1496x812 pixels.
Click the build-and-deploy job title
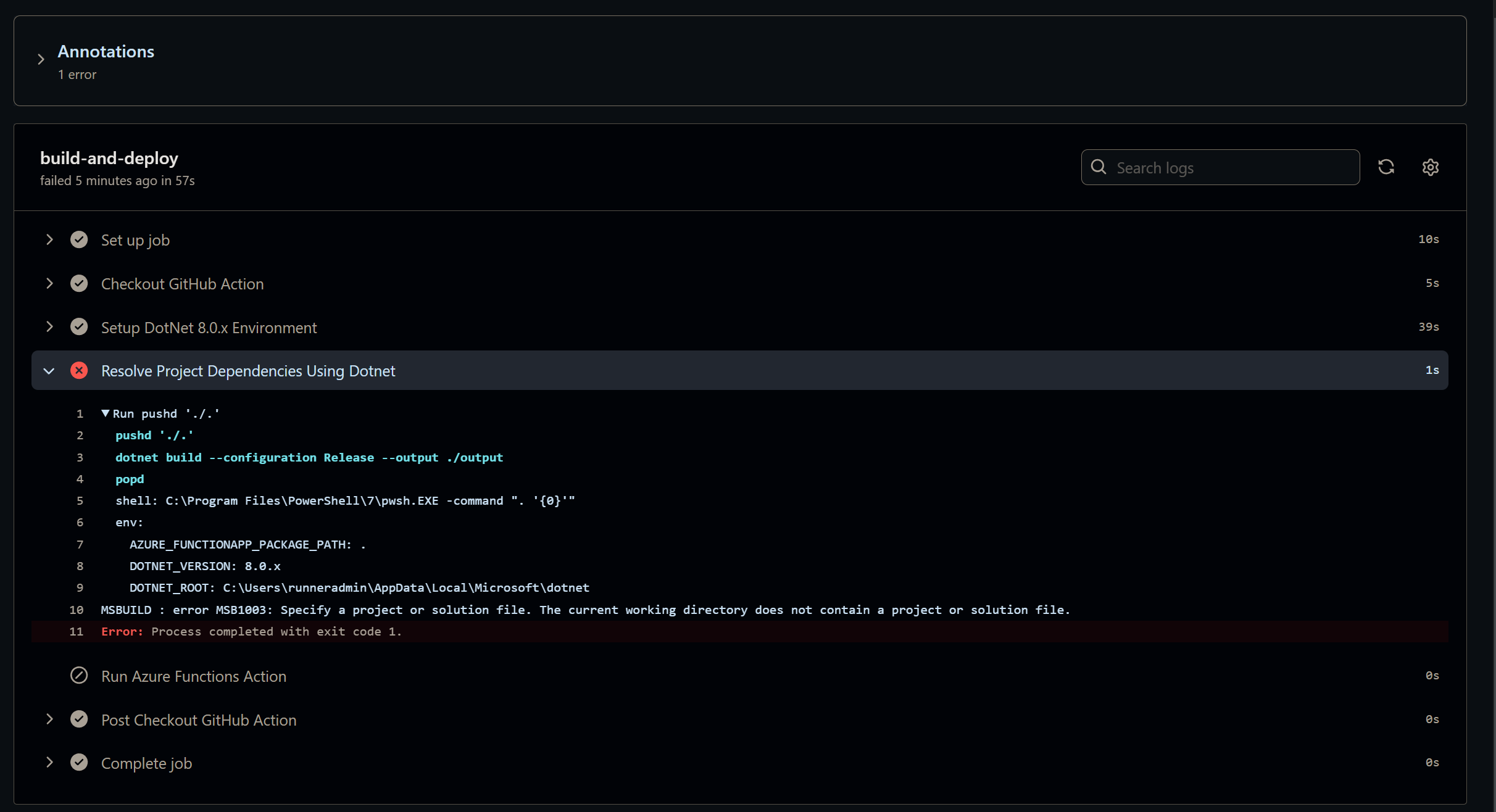[x=109, y=158]
